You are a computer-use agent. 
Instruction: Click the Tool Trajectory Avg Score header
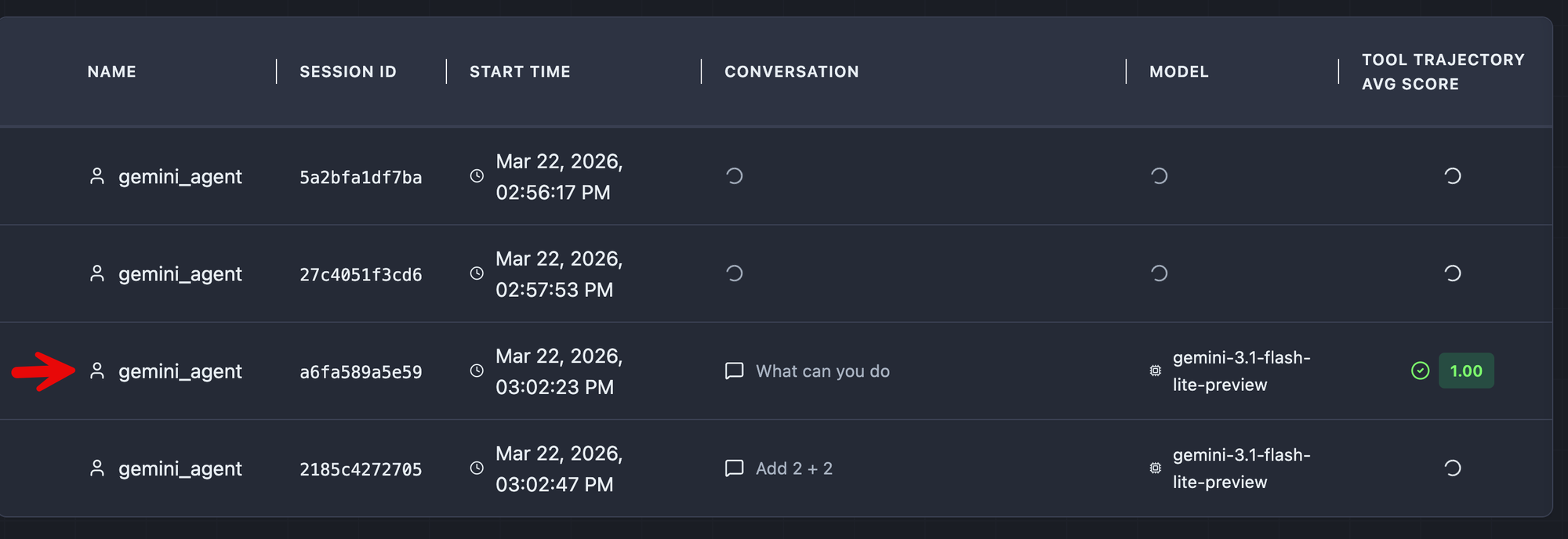coord(1442,72)
